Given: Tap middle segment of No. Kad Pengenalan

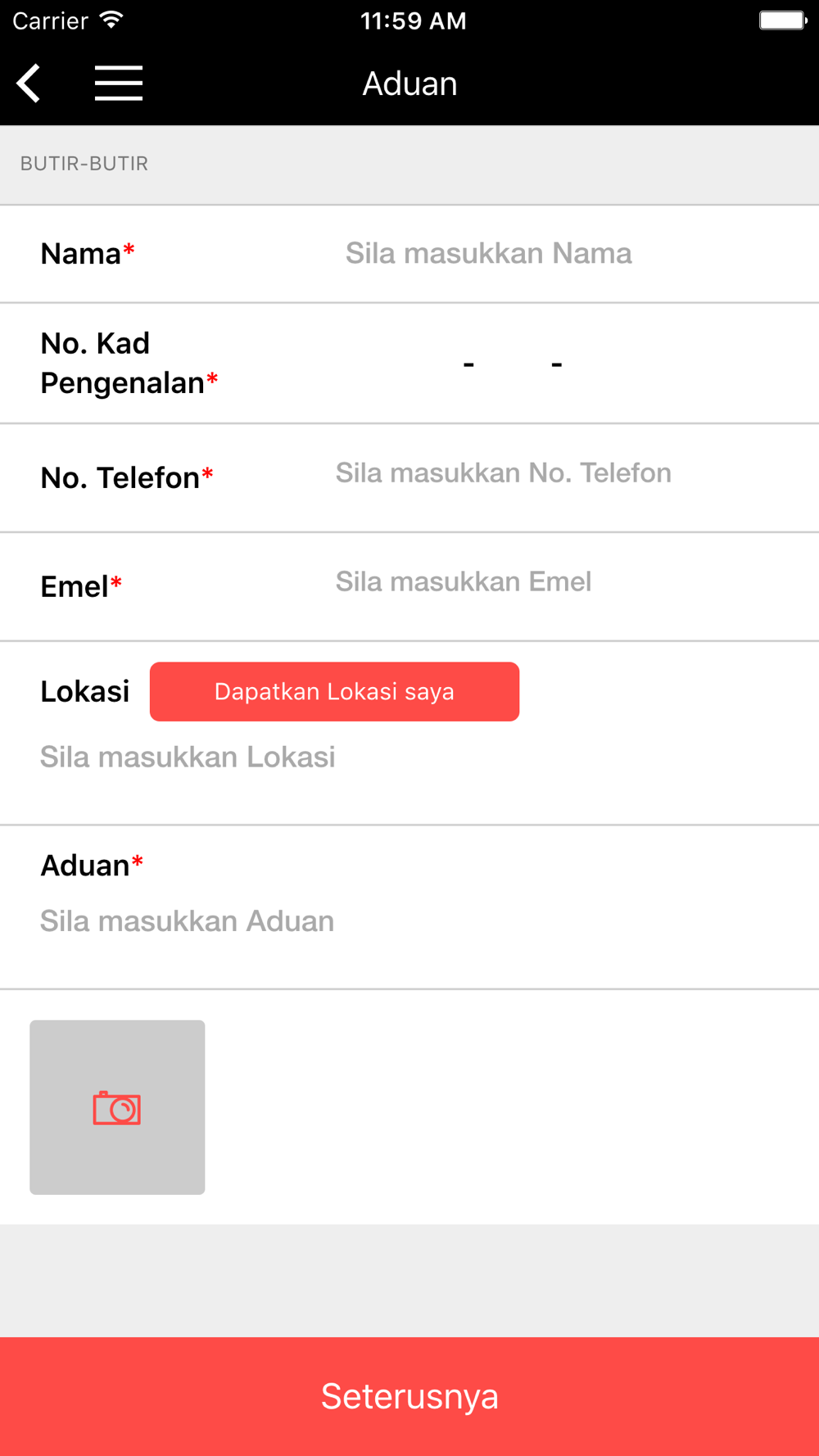Looking at the screenshot, I should [513, 364].
